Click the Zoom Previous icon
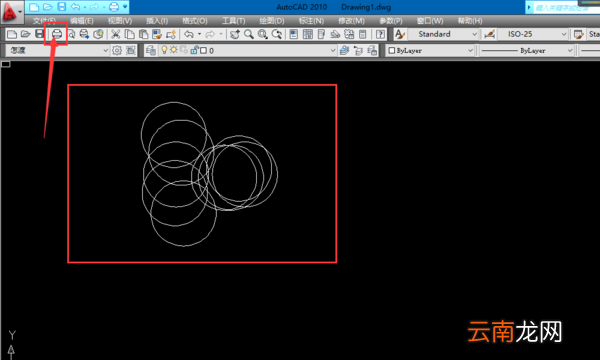Viewport: 600px width, 360px height. 277,34
